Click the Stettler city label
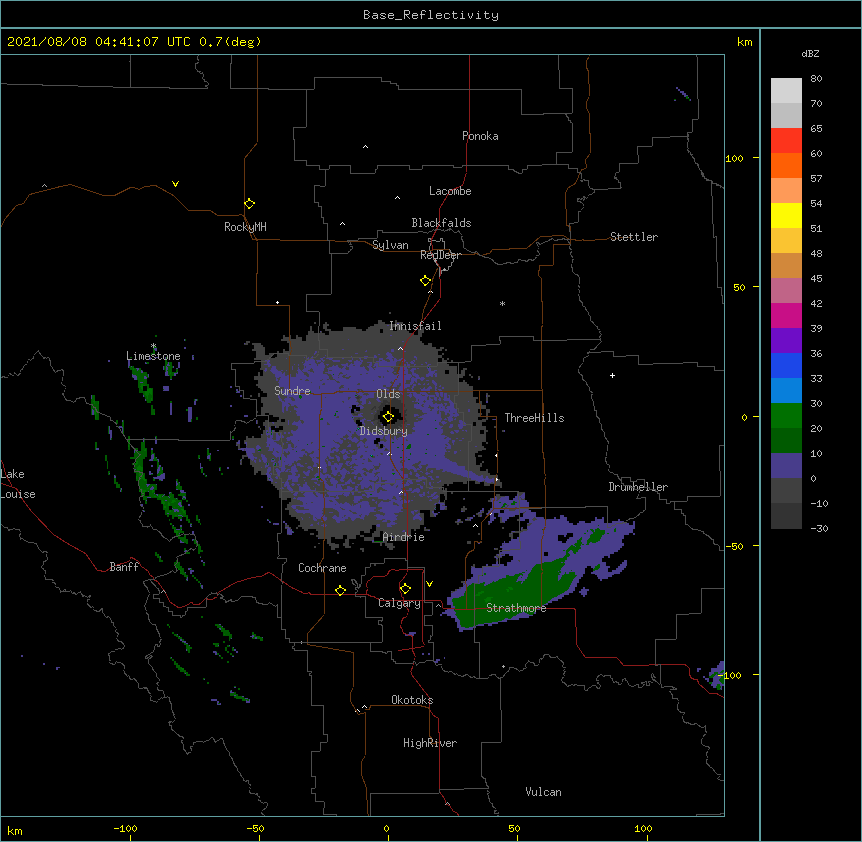This screenshot has height=842, width=862. pos(634,237)
